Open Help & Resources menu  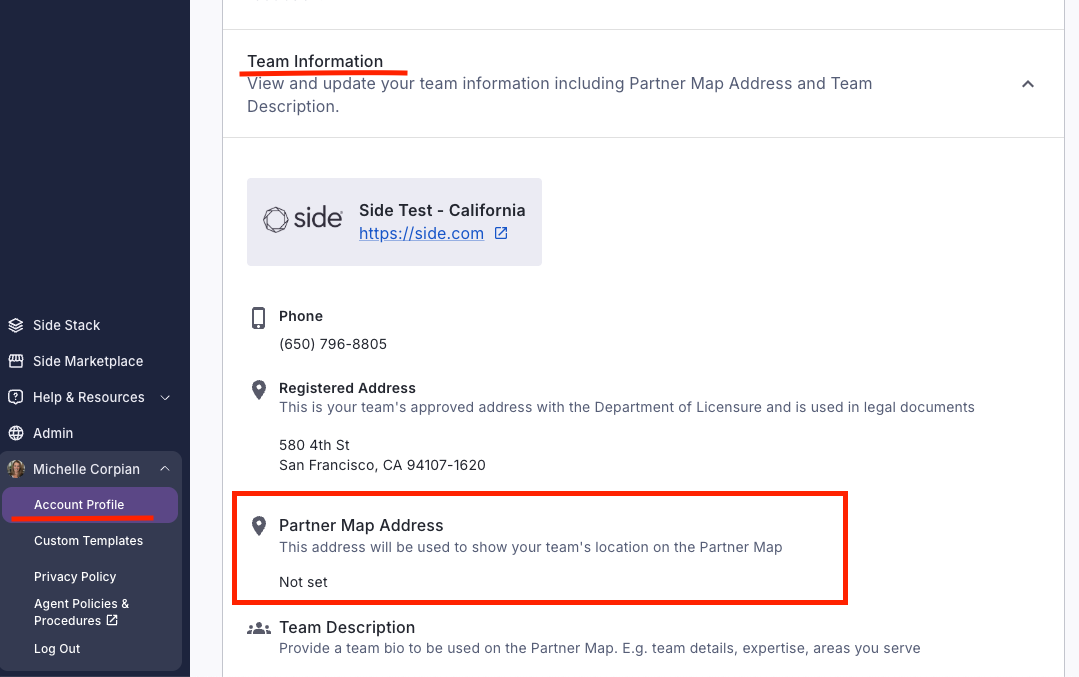point(89,397)
